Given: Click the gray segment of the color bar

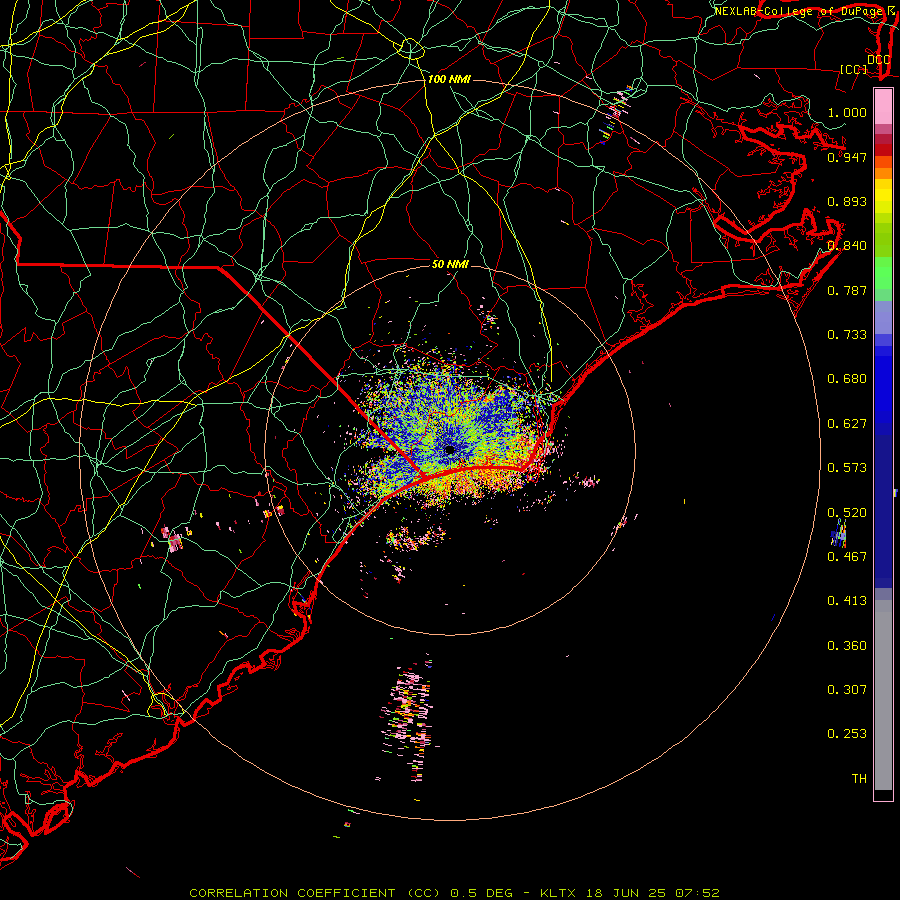Looking at the screenshot, I should point(883,693).
